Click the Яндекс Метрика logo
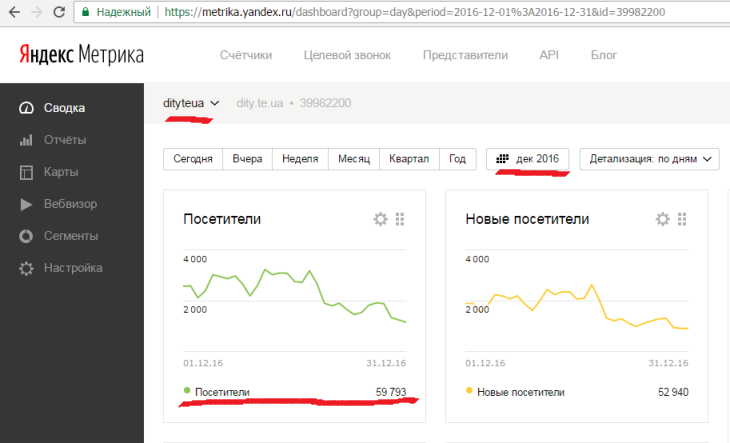Screen dimensions: 730x443 click(81, 54)
